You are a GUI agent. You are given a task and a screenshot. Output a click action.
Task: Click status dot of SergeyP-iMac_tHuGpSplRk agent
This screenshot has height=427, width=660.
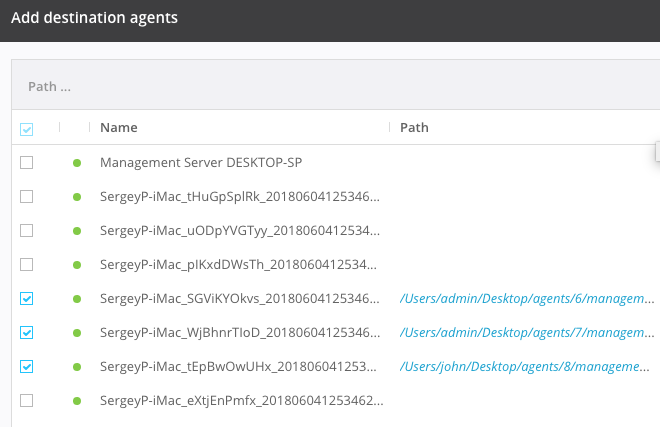coord(77,196)
